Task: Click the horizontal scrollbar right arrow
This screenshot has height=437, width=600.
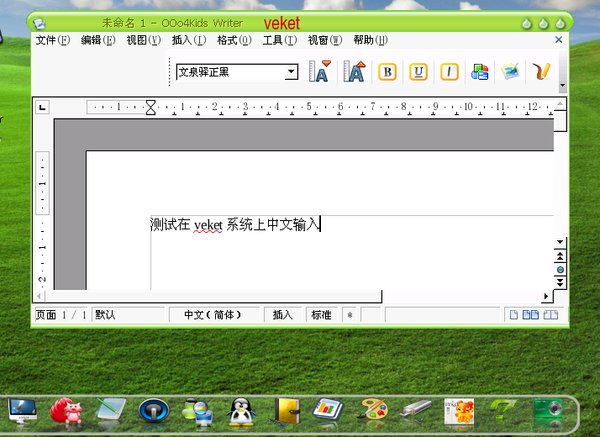Action: click(546, 296)
